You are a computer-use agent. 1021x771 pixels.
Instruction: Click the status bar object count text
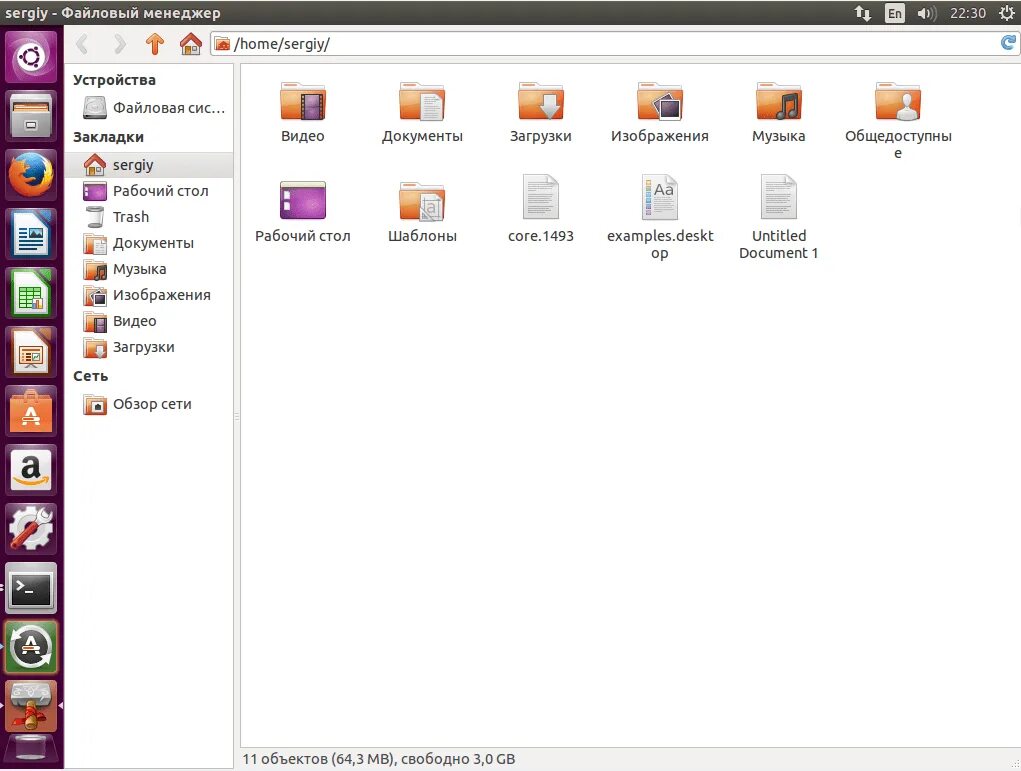pos(378,759)
